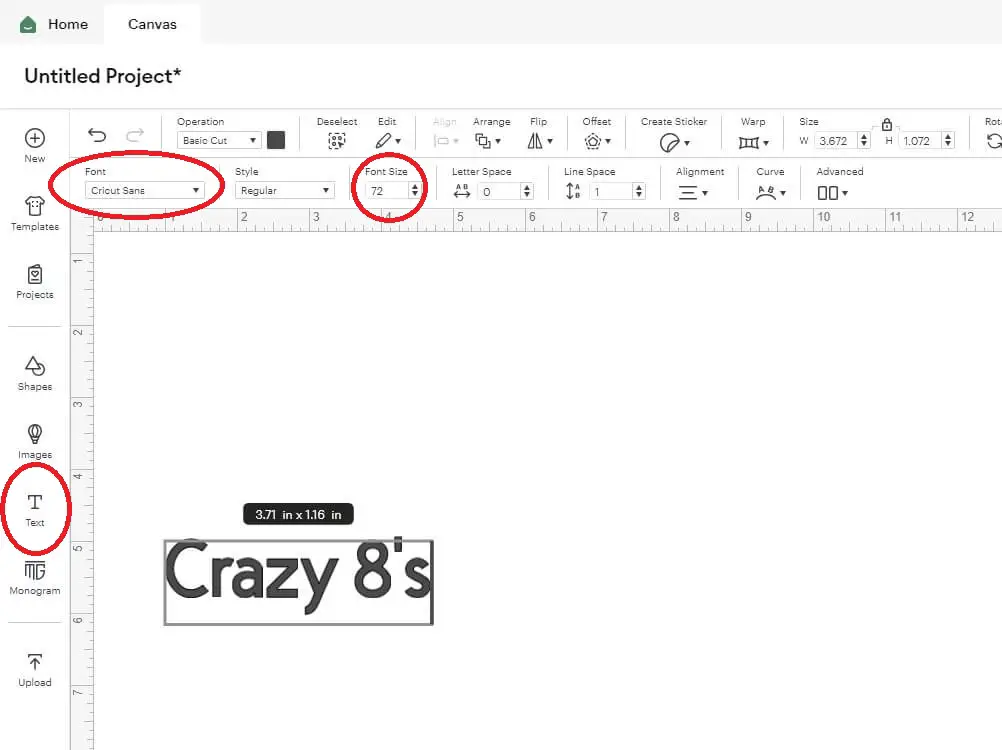Click the Untitled Project title
Screen dimensions: 1002x750
pos(103,76)
